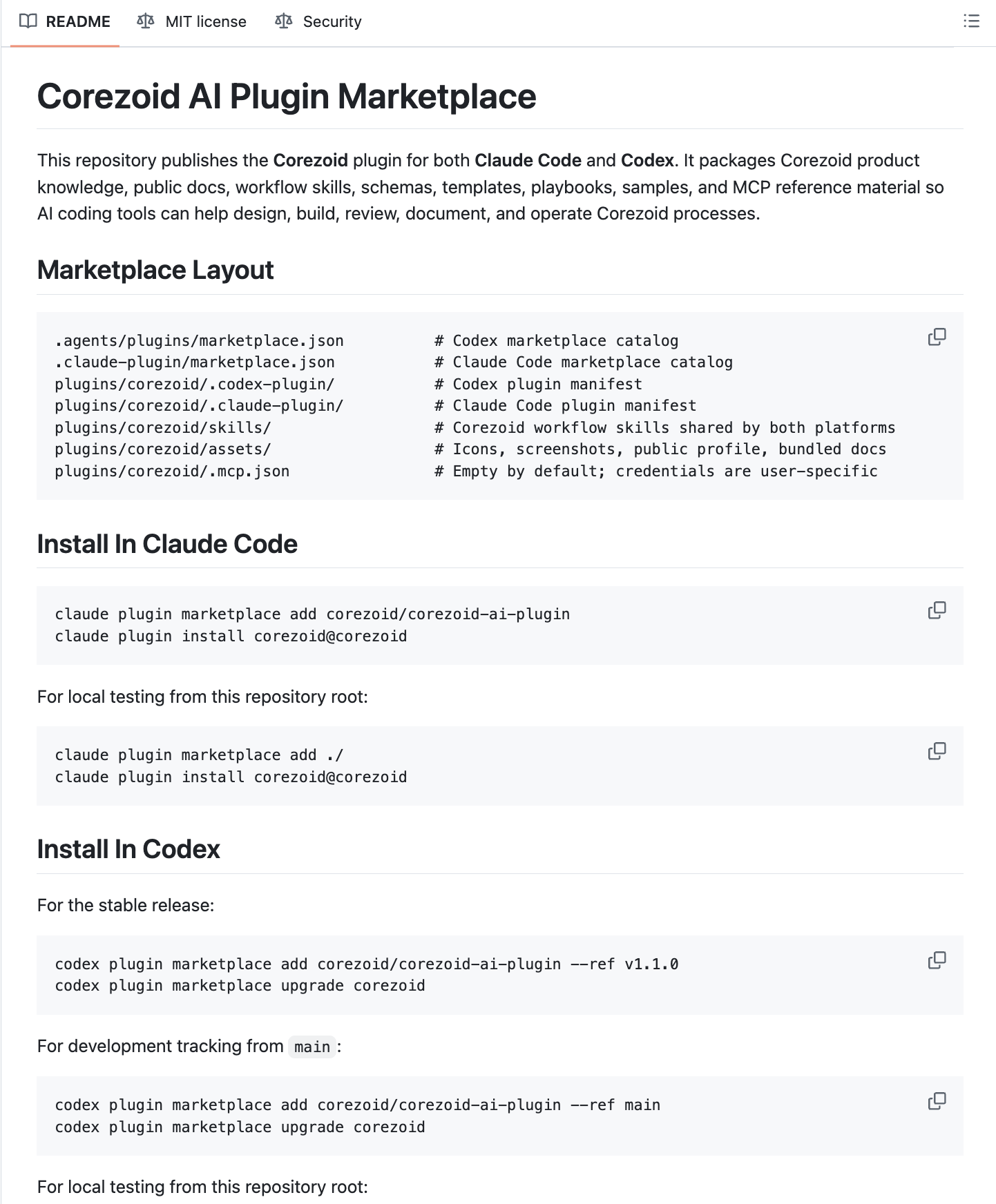Click the command 'claude plugin marketplace add corezoid/corezoid-ai-plugin'
This screenshot has width=996, height=1204.
[313, 614]
